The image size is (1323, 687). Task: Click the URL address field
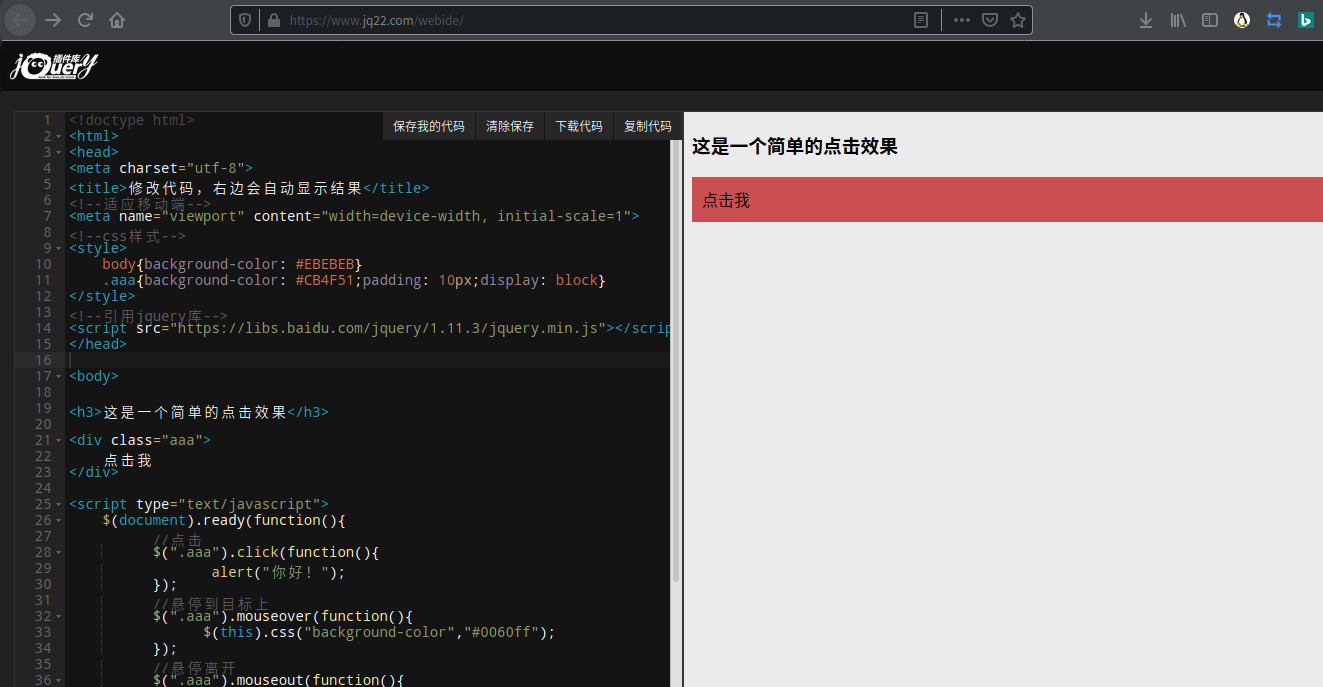[595, 20]
